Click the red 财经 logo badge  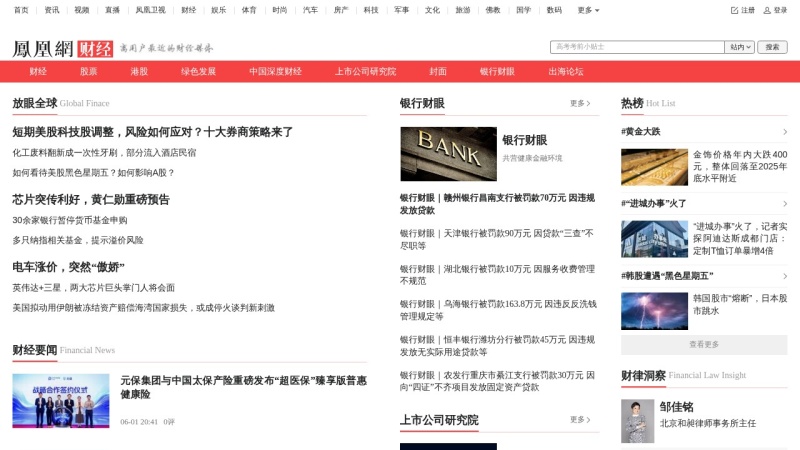click(95, 49)
